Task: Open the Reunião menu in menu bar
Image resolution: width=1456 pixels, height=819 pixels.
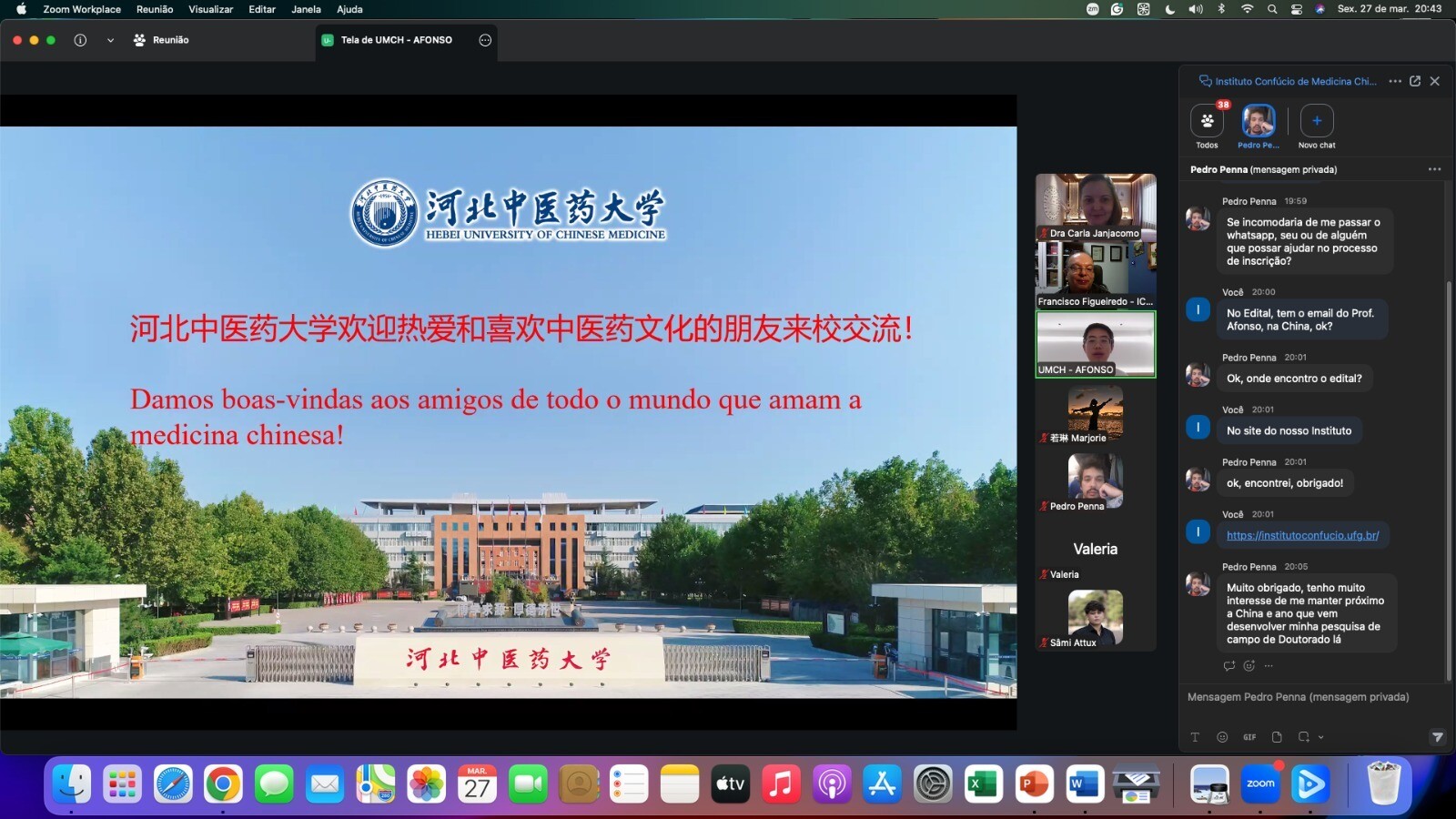Action: pyautogui.click(x=155, y=9)
